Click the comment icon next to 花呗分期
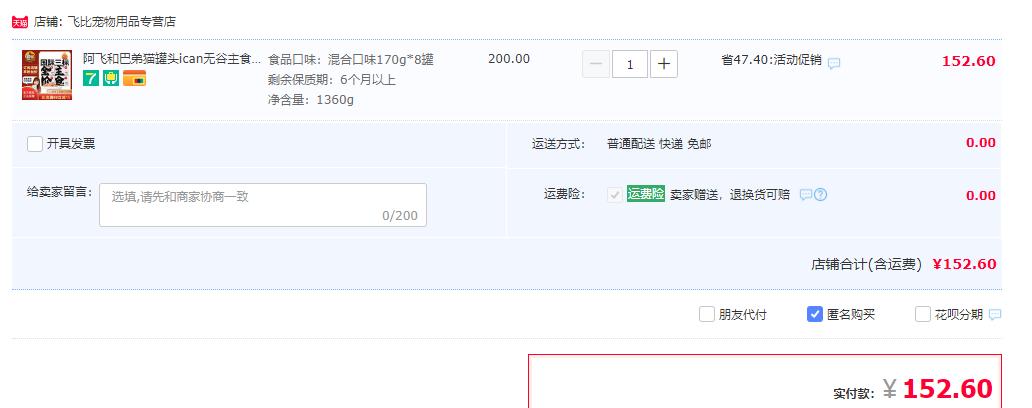This screenshot has height=408, width=1032. 994,315
